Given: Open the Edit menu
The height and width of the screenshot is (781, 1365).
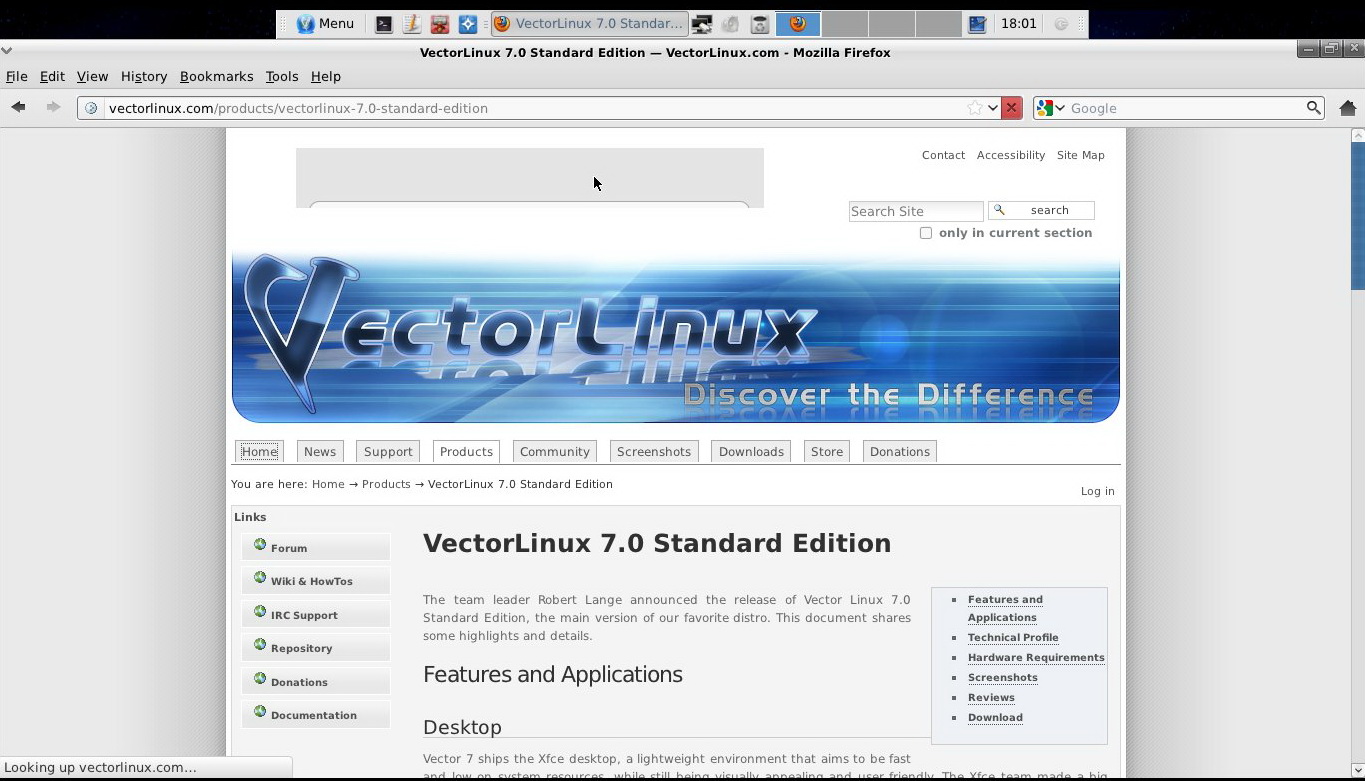Looking at the screenshot, I should [52, 76].
